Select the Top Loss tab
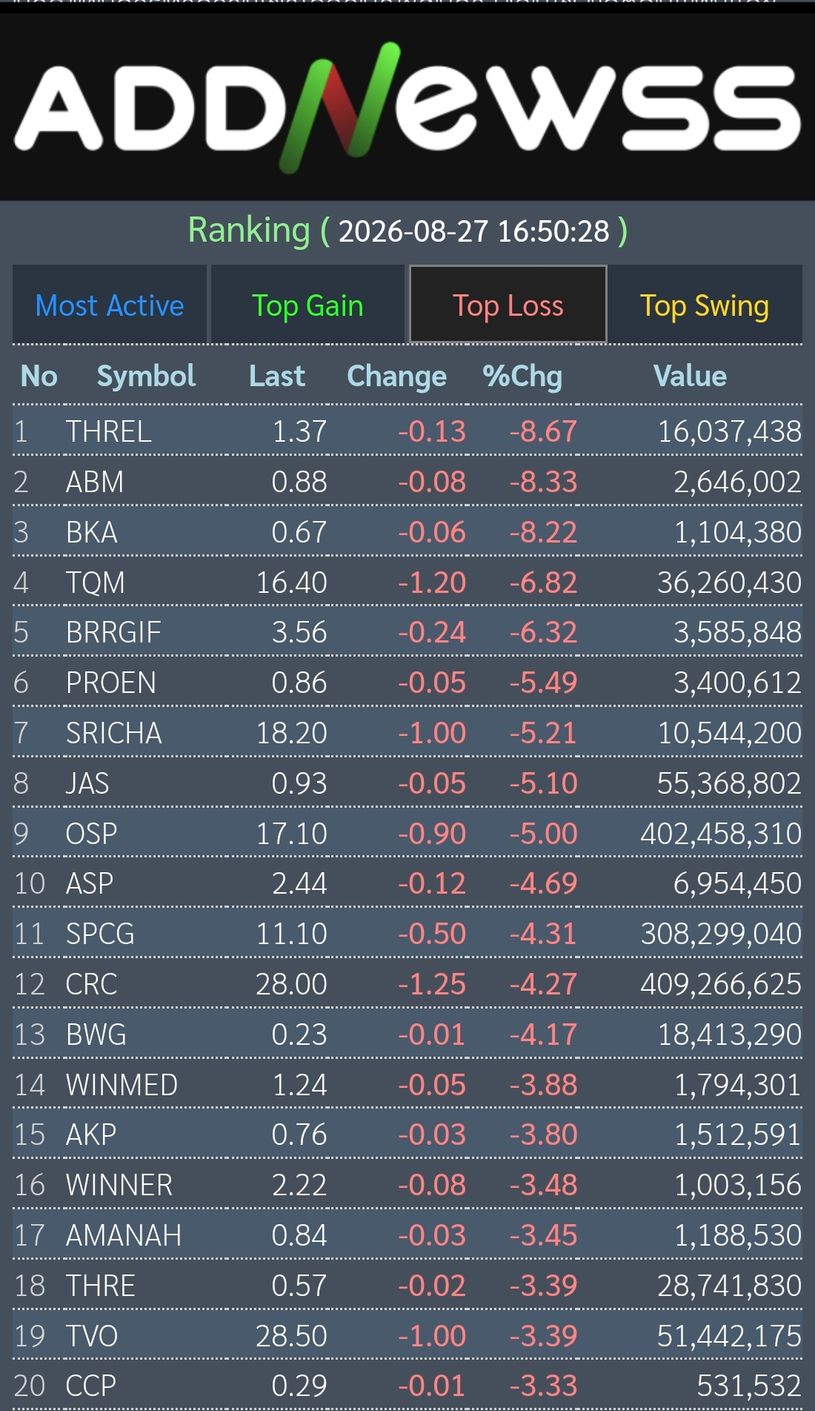Viewport: 815px width, 1411px height. point(508,305)
